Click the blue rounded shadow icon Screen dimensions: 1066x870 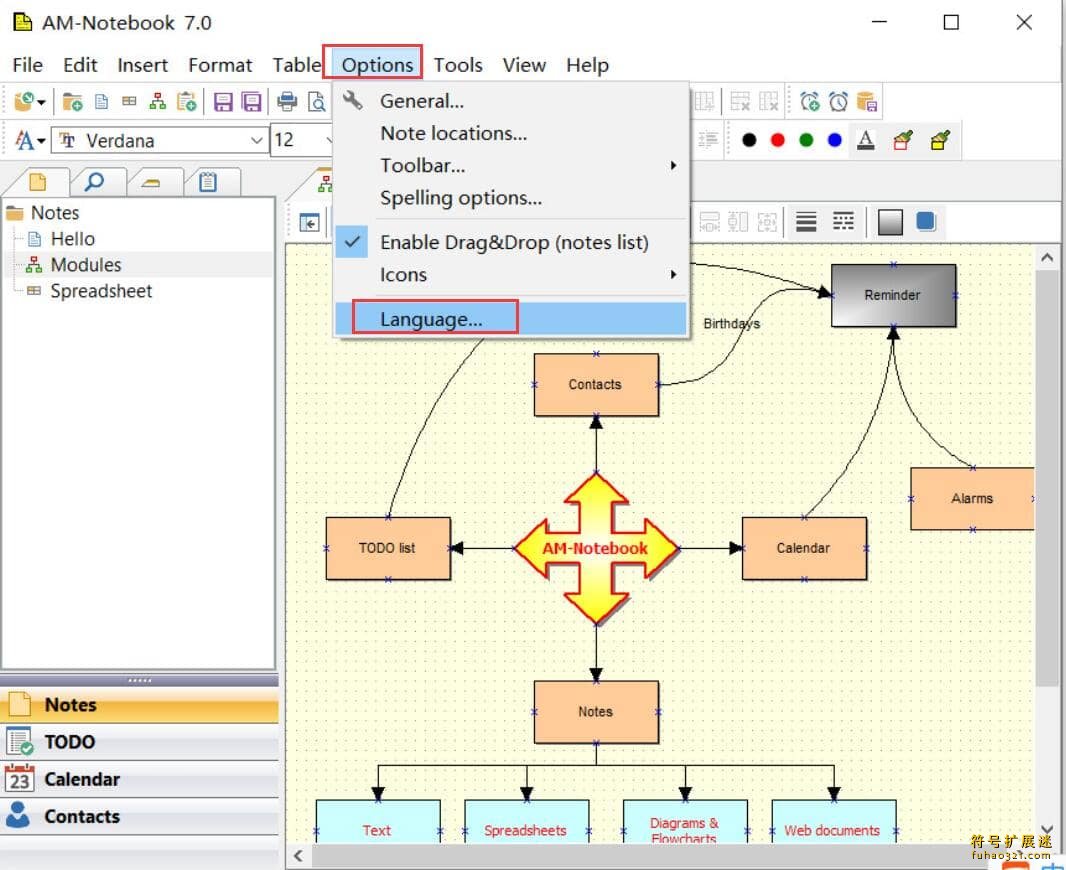pyautogui.click(x=926, y=222)
